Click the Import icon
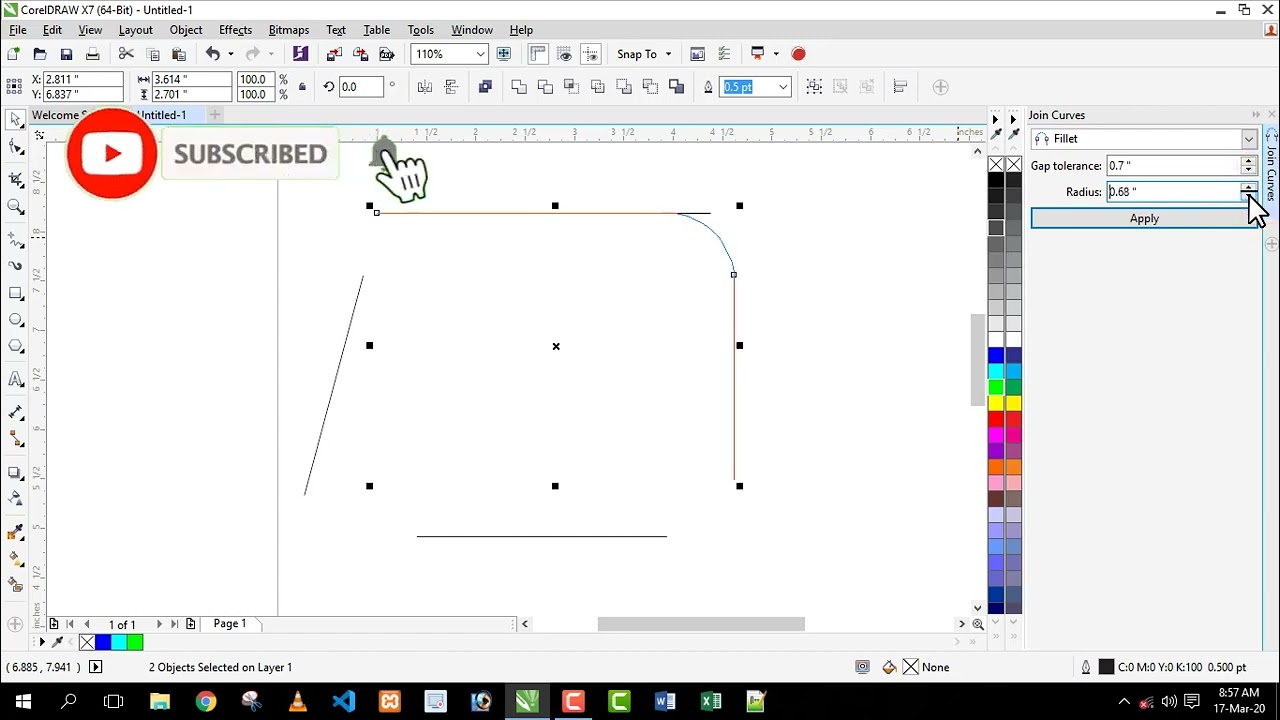 334,54
